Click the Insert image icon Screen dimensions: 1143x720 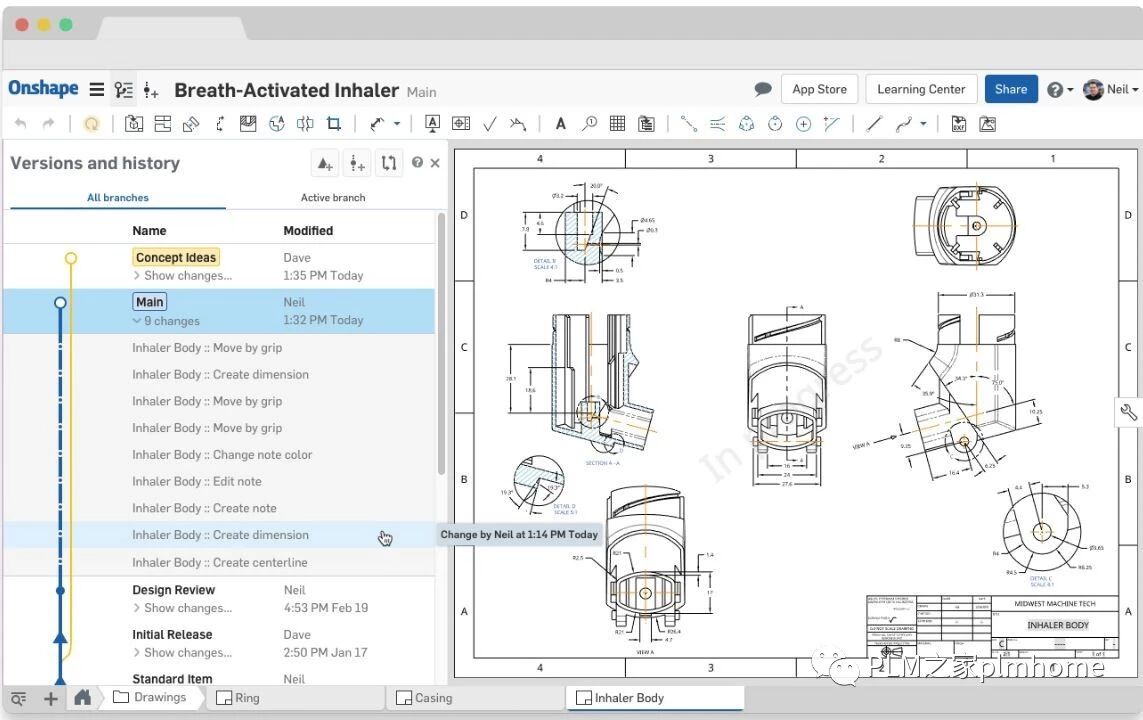988,124
